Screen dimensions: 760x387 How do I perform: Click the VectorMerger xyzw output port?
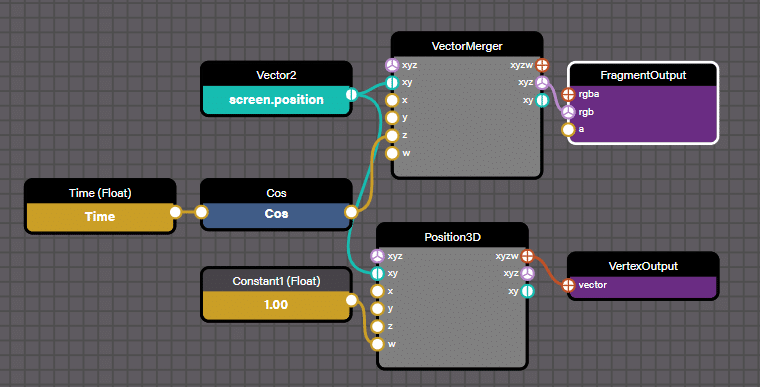(542, 64)
